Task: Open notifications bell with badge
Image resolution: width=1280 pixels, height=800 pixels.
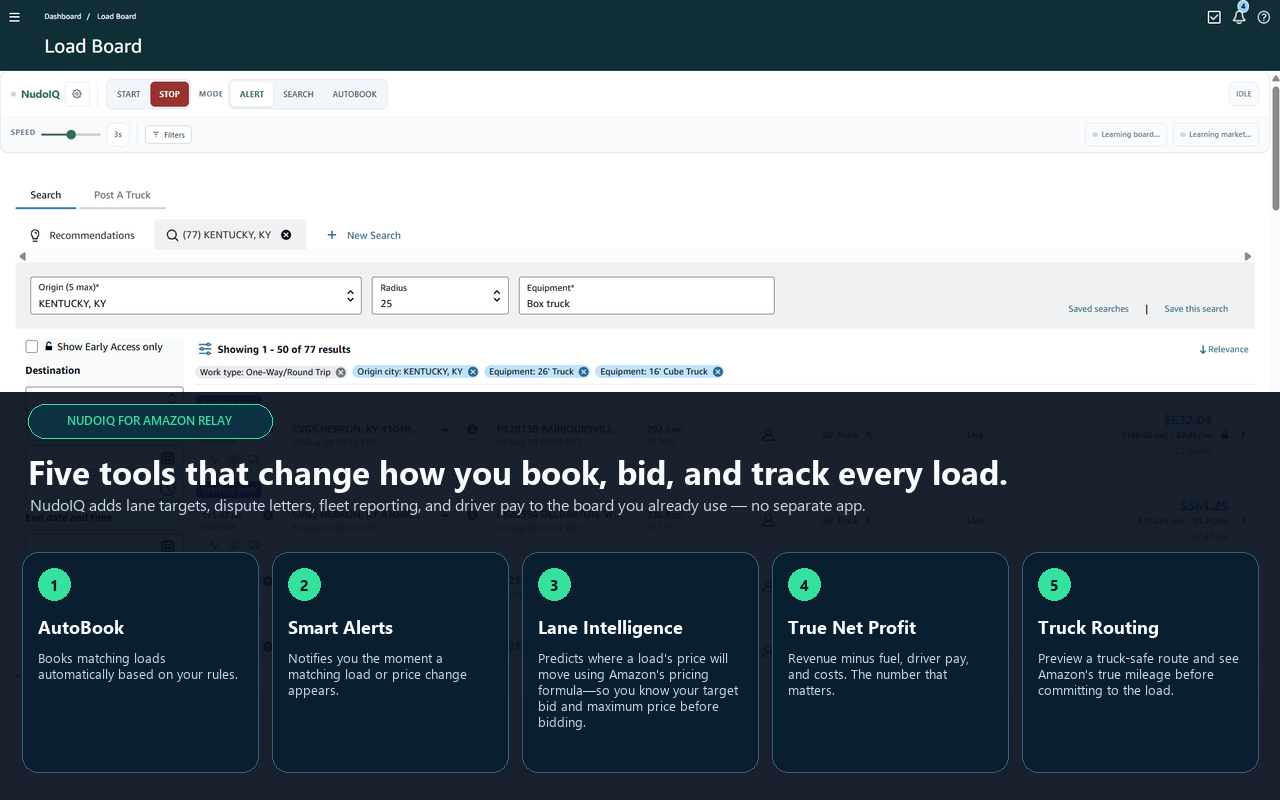Action: coord(1240,15)
